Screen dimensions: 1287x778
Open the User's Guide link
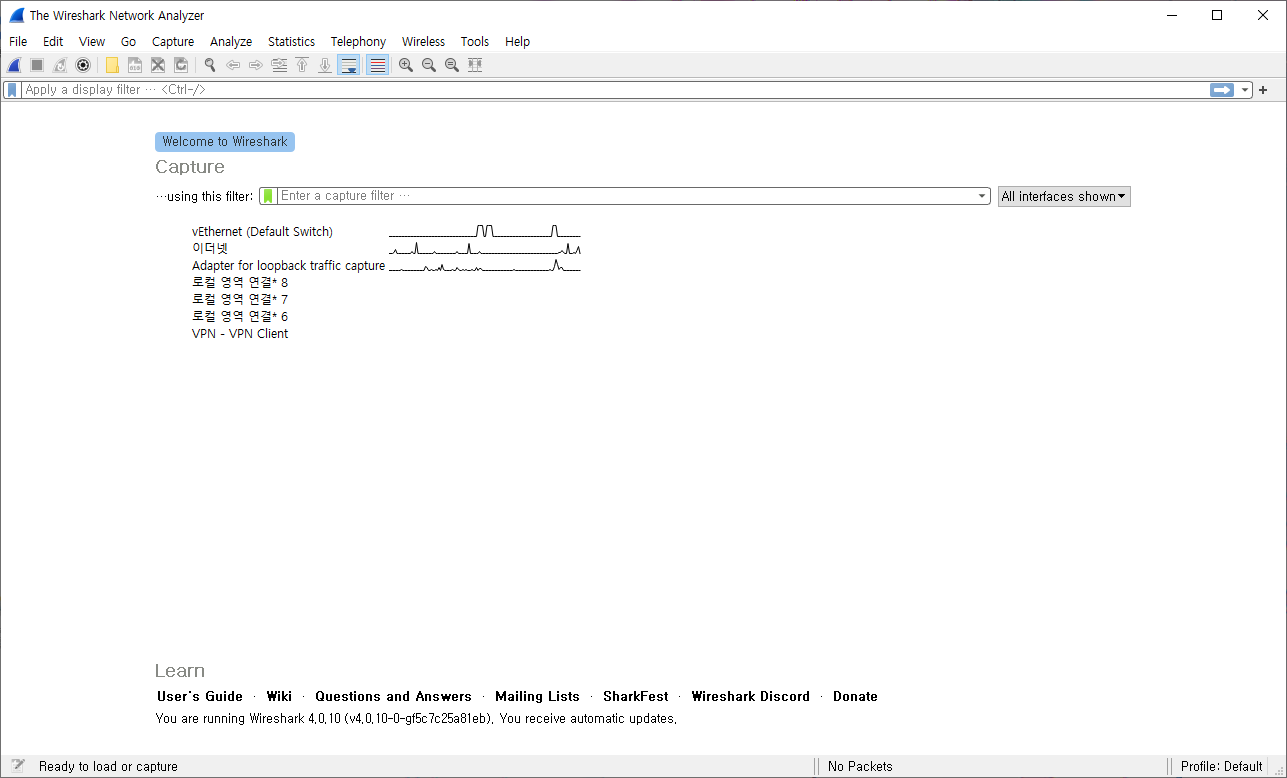pyautogui.click(x=200, y=697)
